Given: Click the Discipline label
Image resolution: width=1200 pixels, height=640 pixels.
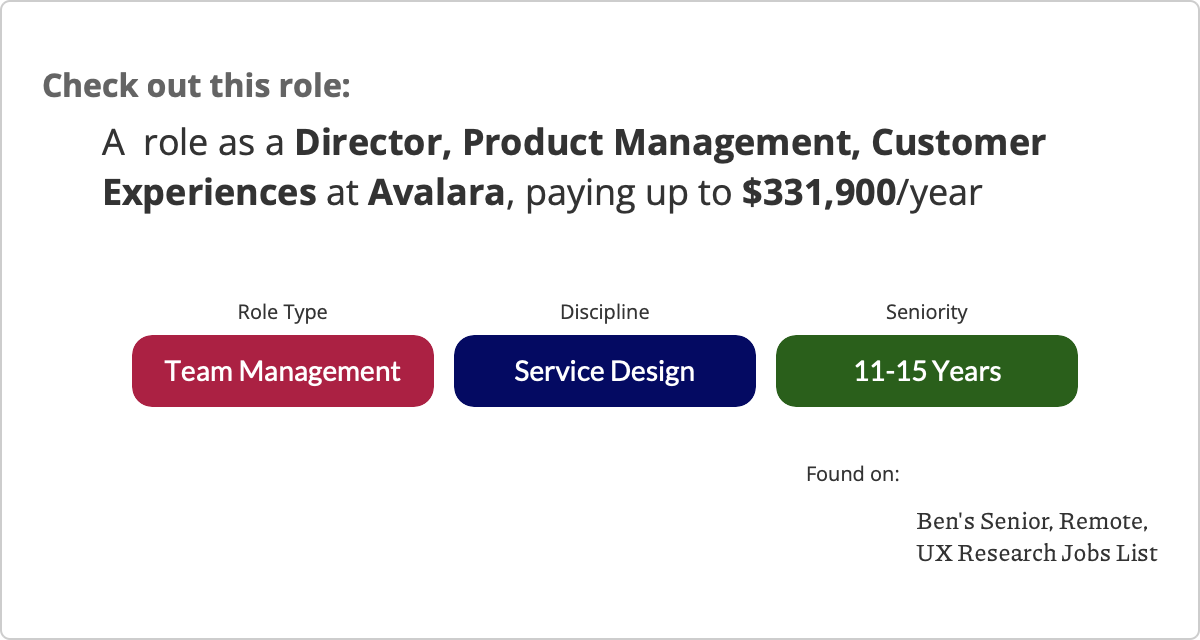Looking at the screenshot, I should pos(604,312).
